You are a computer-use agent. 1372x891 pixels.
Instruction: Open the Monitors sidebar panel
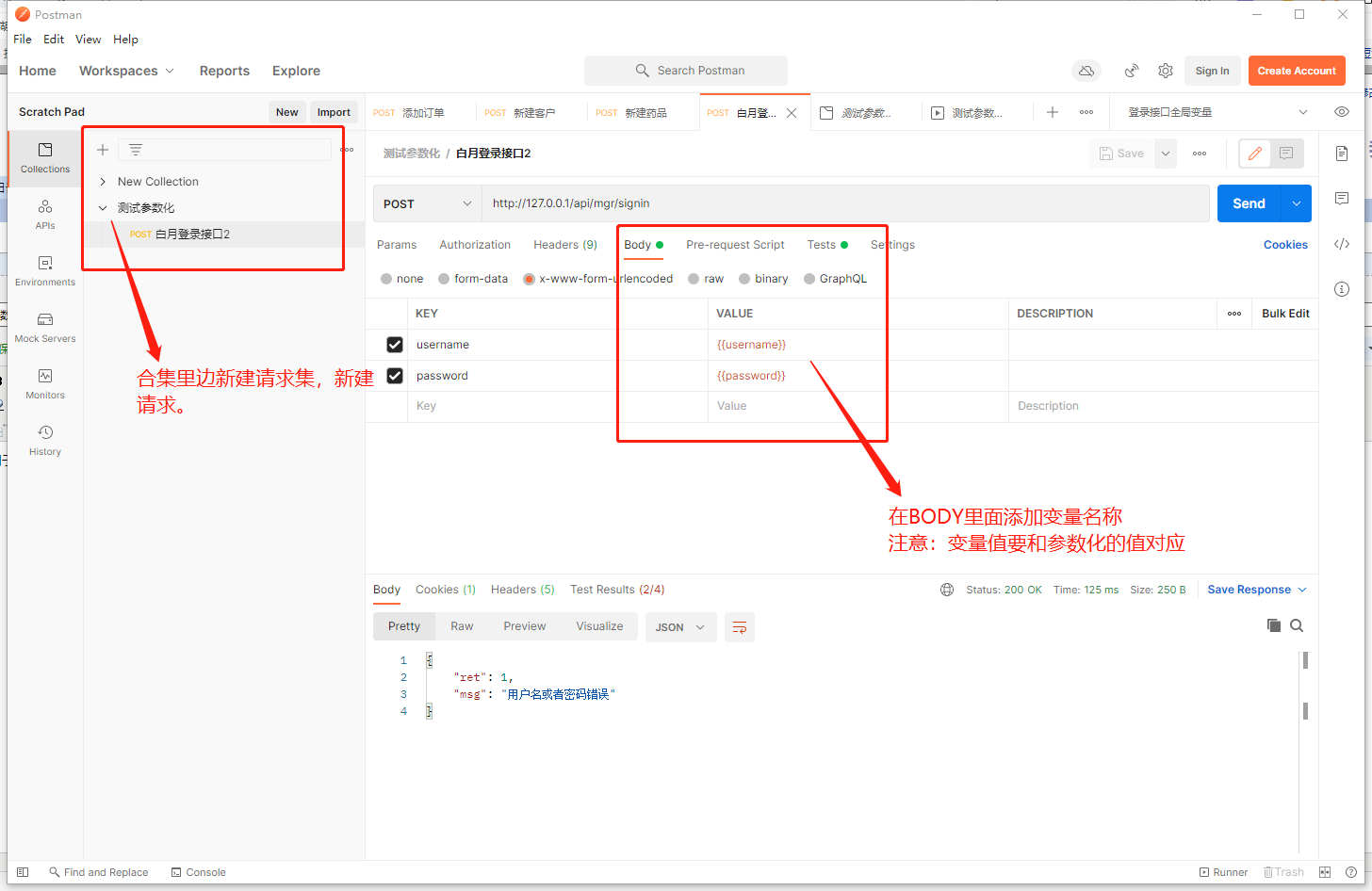coord(45,383)
